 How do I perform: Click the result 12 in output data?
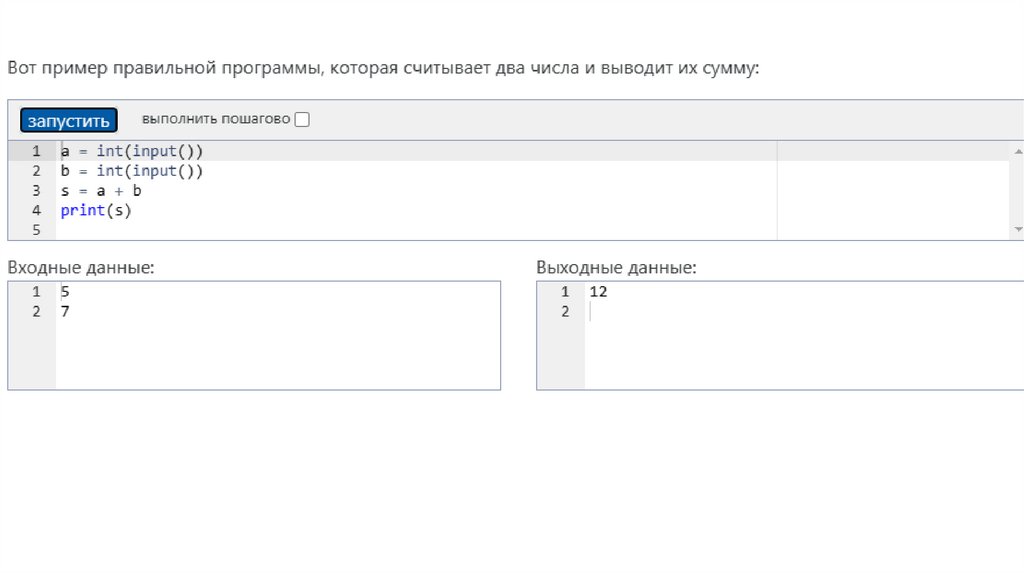click(x=598, y=292)
